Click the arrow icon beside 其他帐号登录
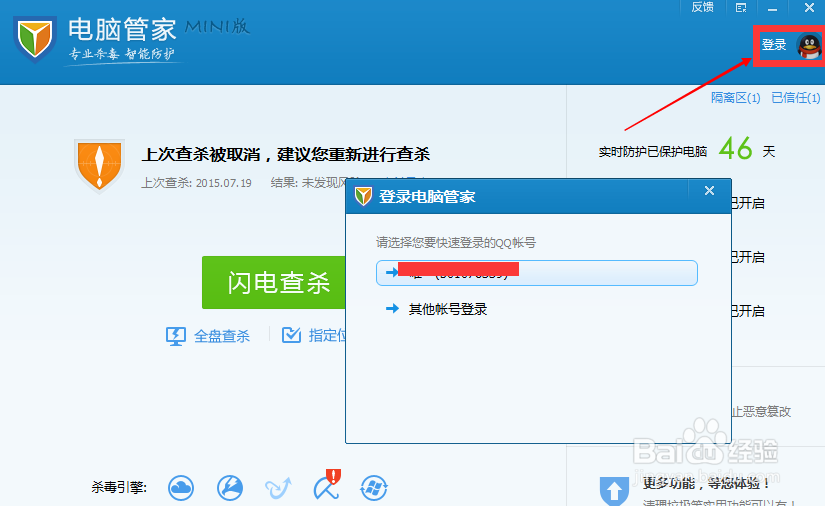The height and width of the screenshot is (506, 825). click(392, 309)
